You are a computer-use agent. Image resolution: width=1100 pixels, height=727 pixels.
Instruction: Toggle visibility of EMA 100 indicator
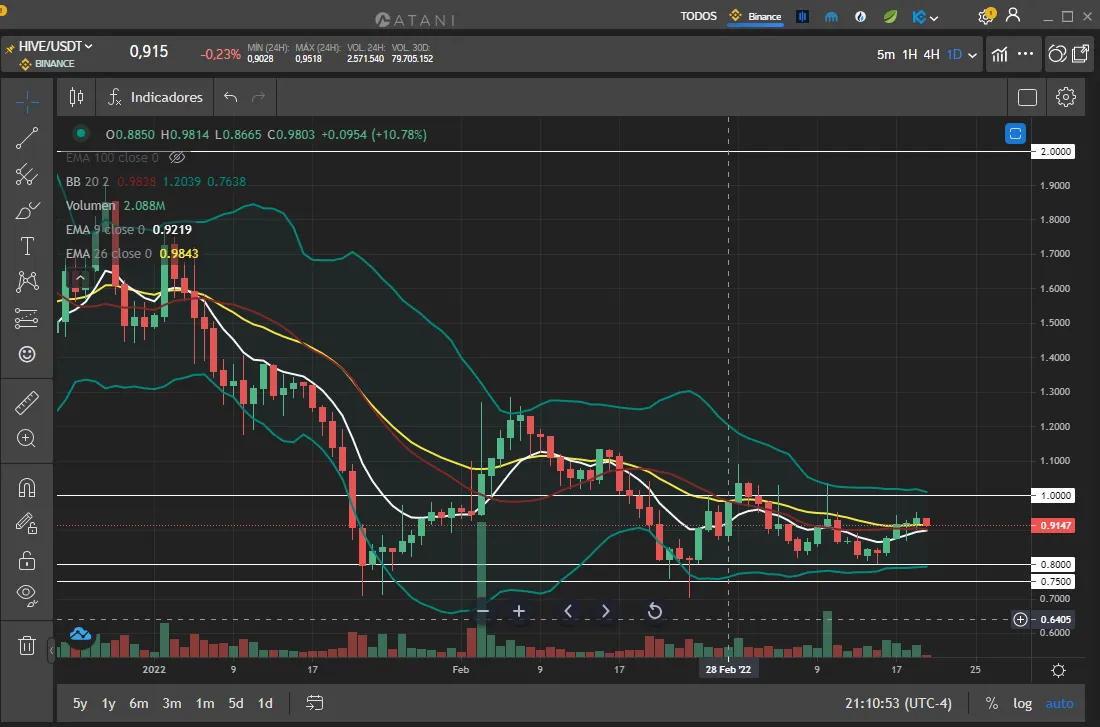177,158
